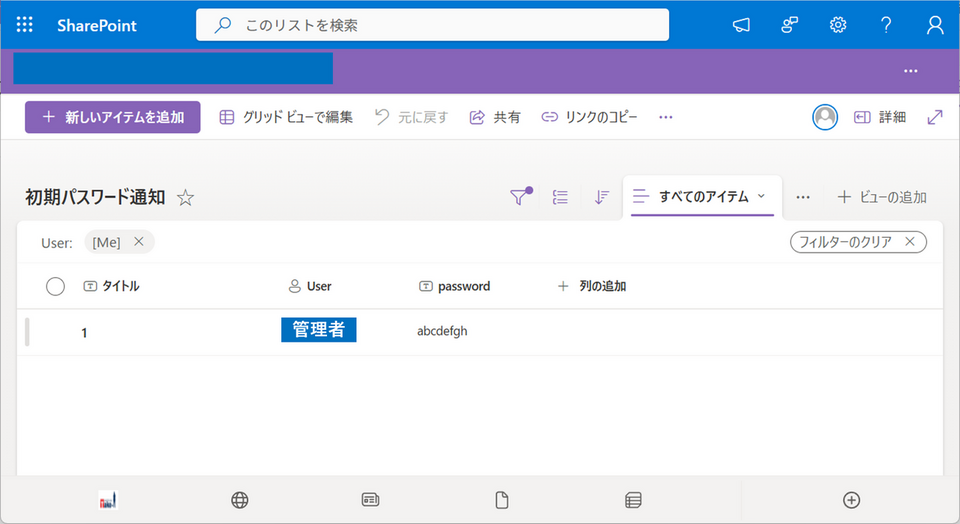Click the フィルターのクリア button
Image resolution: width=960 pixels, height=524 pixels.
click(x=858, y=242)
